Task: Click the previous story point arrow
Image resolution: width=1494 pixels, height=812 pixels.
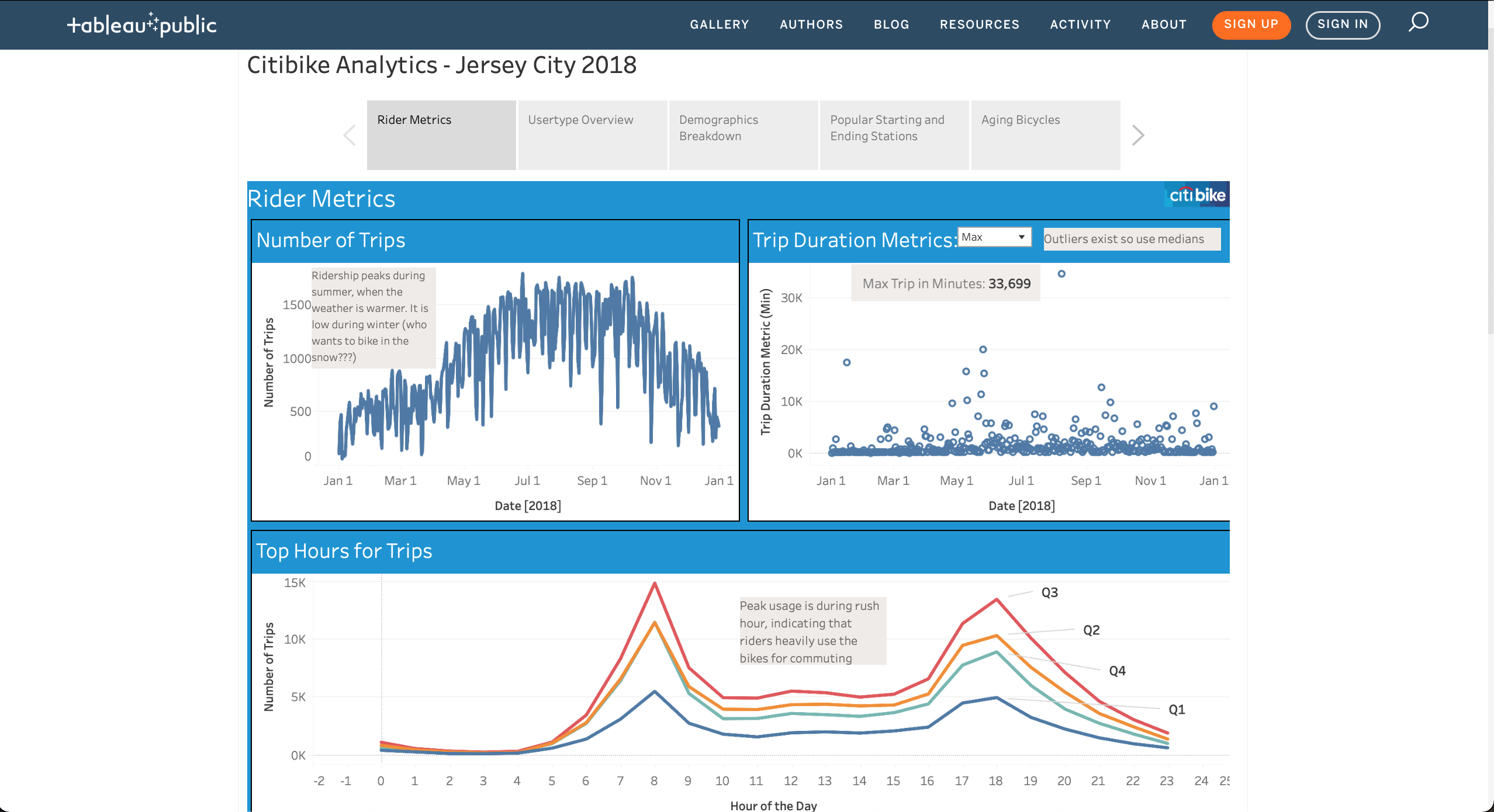Action: point(350,136)
